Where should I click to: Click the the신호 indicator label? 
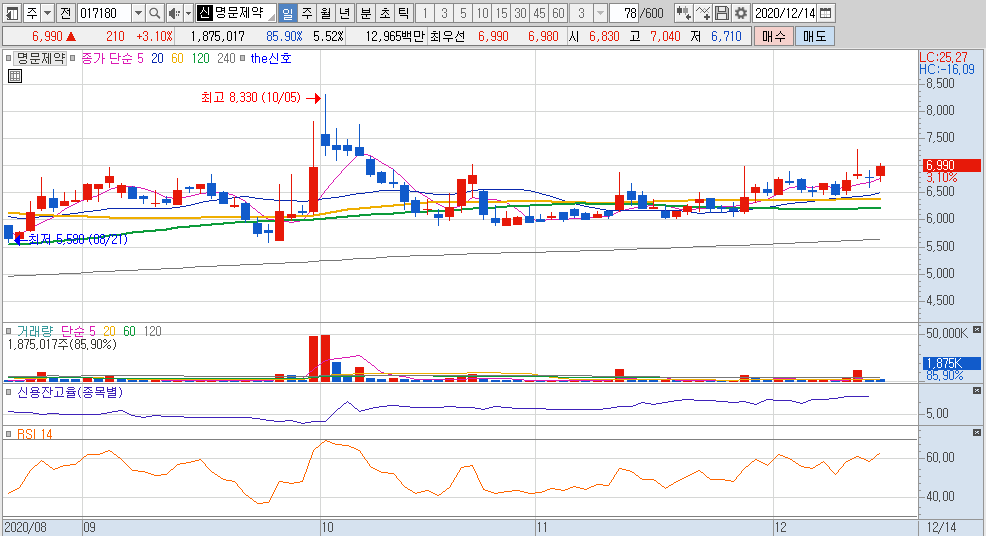(271, 59)
